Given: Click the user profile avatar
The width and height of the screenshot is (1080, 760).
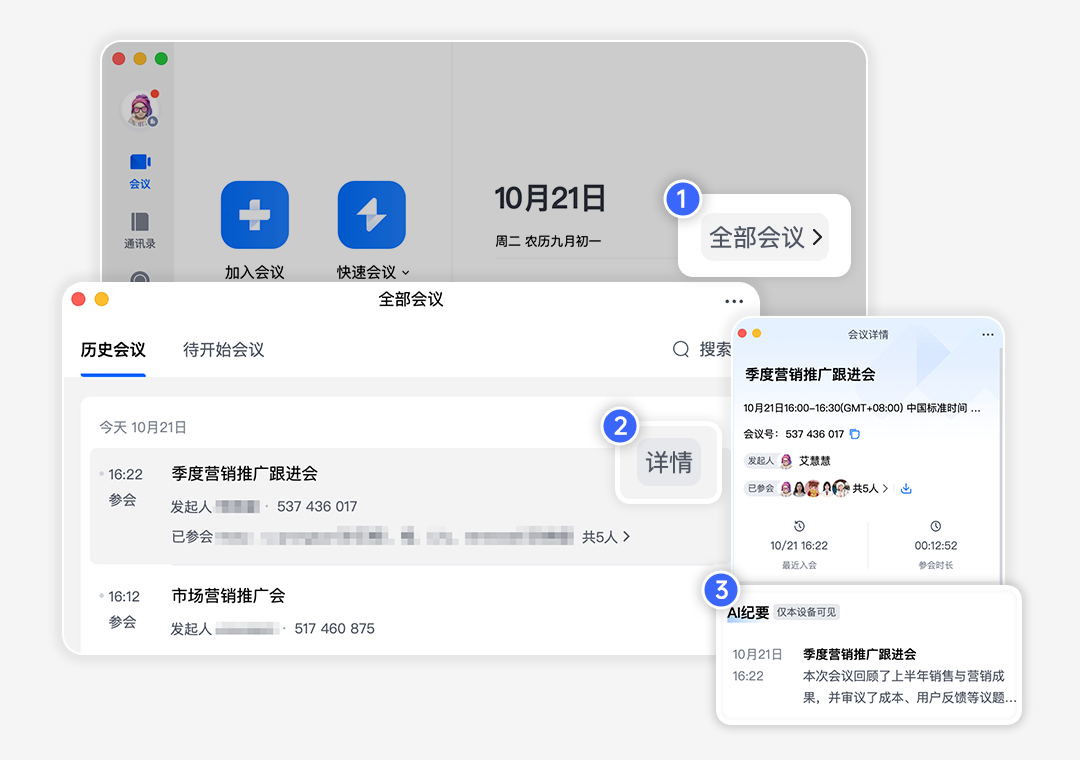Looking at the screenshot, I should coord(139,109).
